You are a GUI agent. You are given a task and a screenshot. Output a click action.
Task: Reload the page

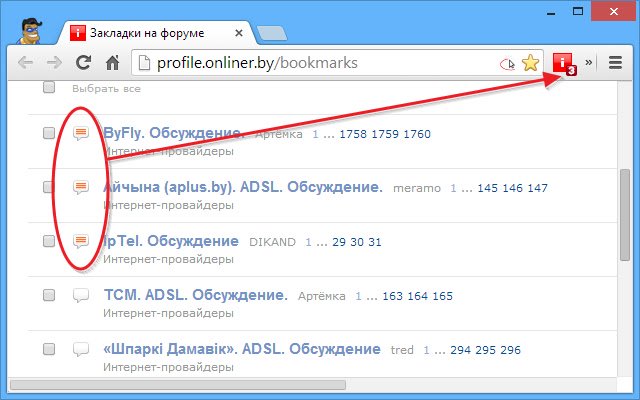point(84,62)
